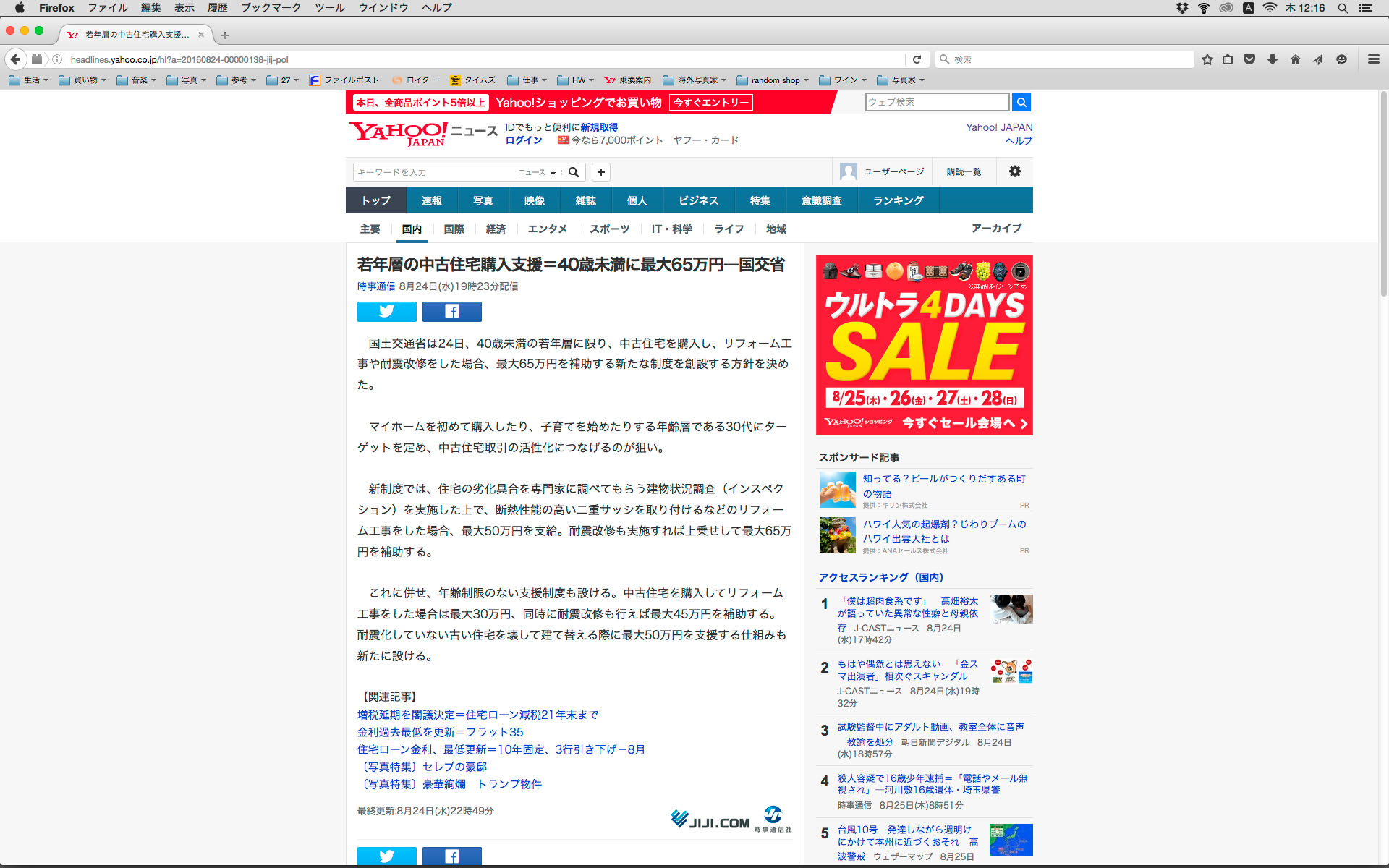Click Firefox reload page icon

point(917,59)
